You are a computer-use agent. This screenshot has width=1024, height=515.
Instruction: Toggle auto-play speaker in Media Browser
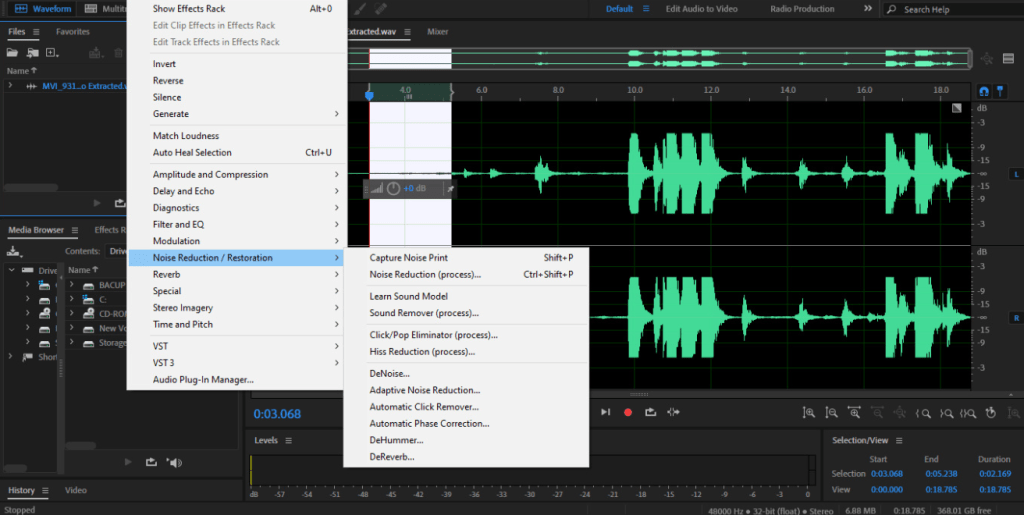point(175,462)
